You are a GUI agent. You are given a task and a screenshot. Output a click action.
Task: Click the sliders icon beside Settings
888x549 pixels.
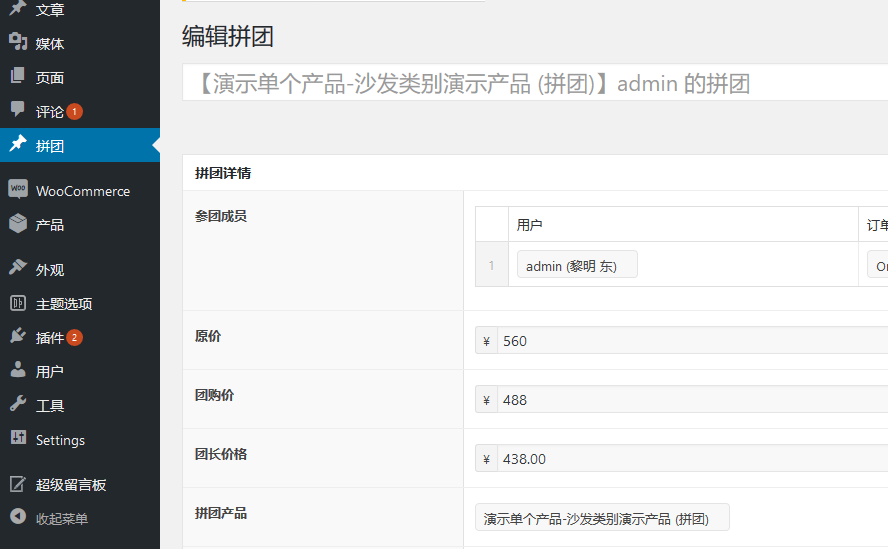point(18,438)
